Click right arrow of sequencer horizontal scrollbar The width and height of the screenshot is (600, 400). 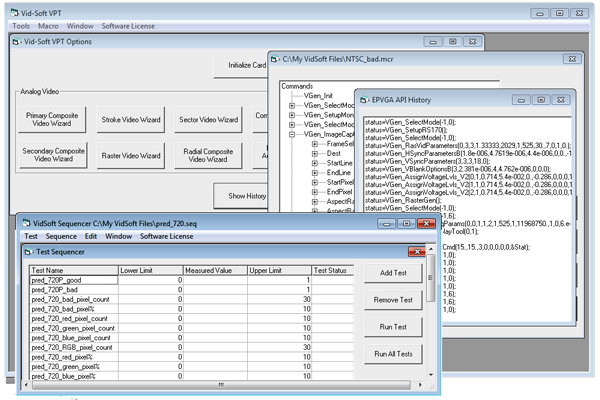tap(420, 385)
